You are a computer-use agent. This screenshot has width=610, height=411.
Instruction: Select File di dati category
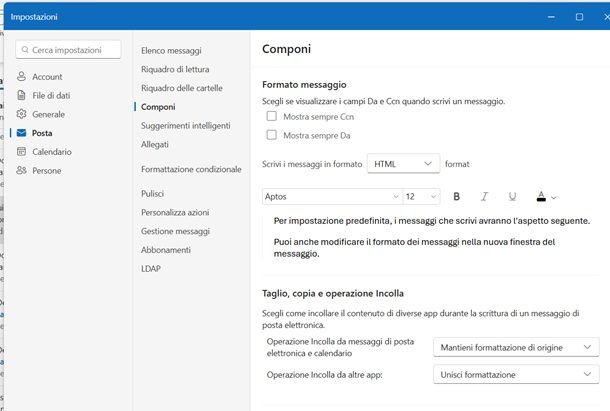51,95
